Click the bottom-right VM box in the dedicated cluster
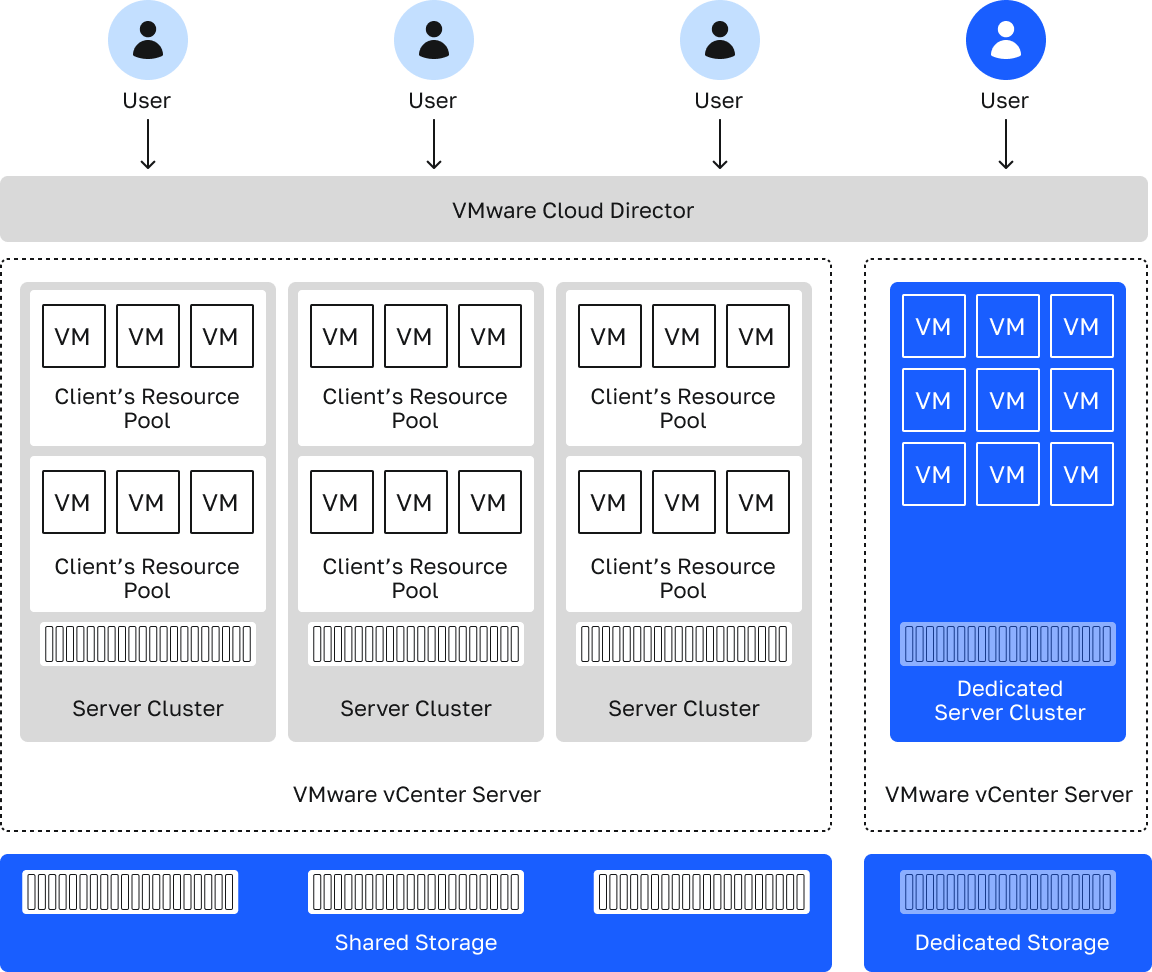The height and width of the screenshot is (972, 1152). [x=1081, y=474]
